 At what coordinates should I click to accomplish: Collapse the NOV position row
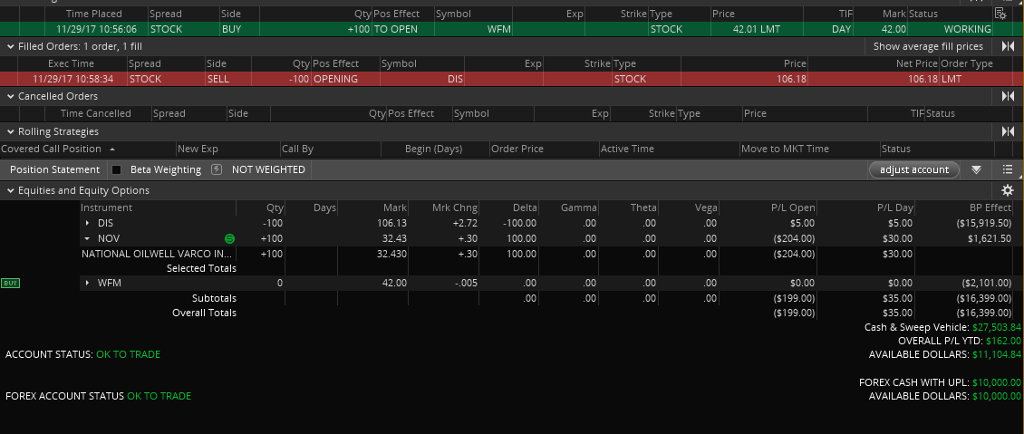click(x=87, y=239)
